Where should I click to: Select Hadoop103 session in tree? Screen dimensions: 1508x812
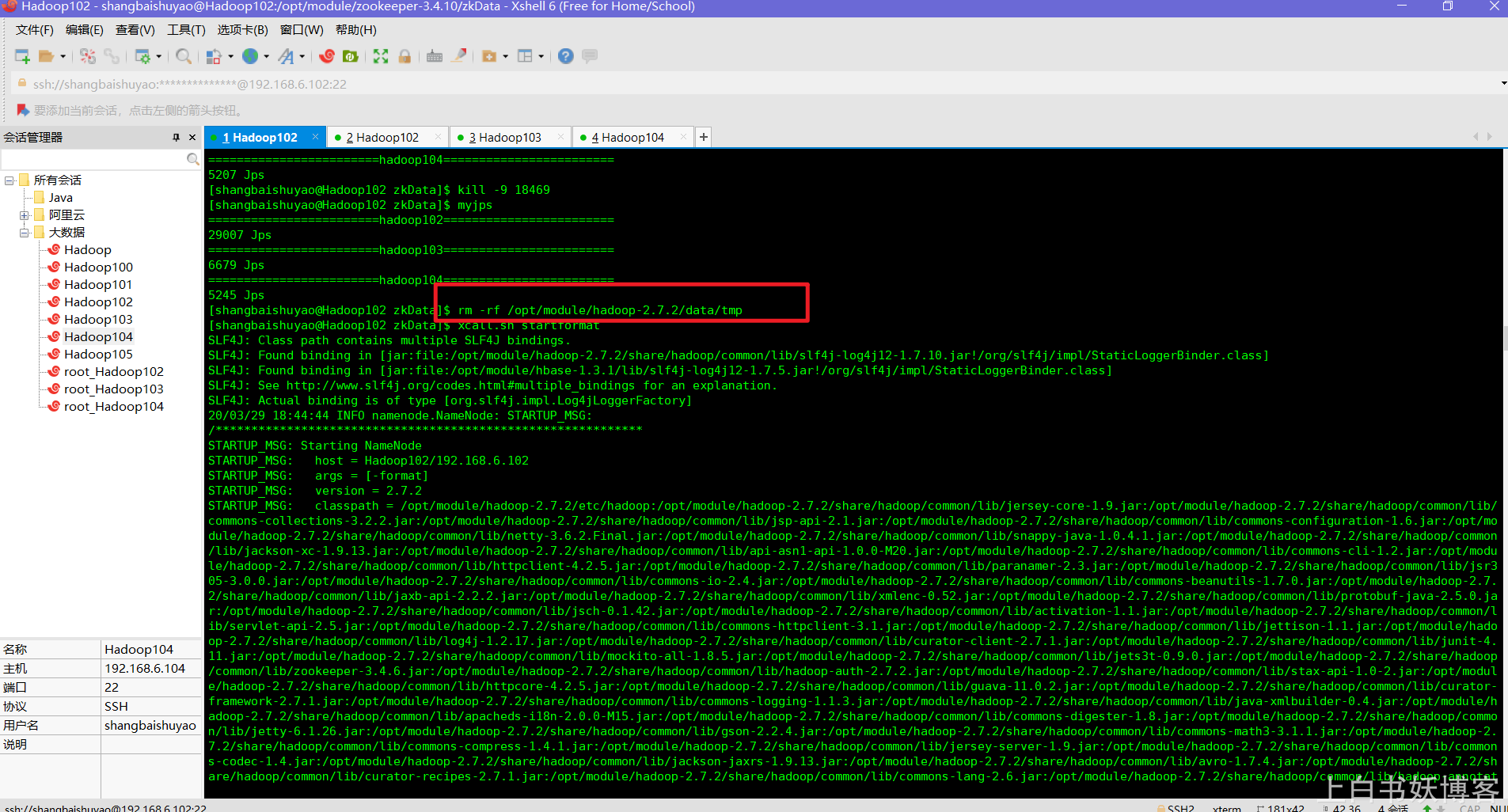pos(90,320)
